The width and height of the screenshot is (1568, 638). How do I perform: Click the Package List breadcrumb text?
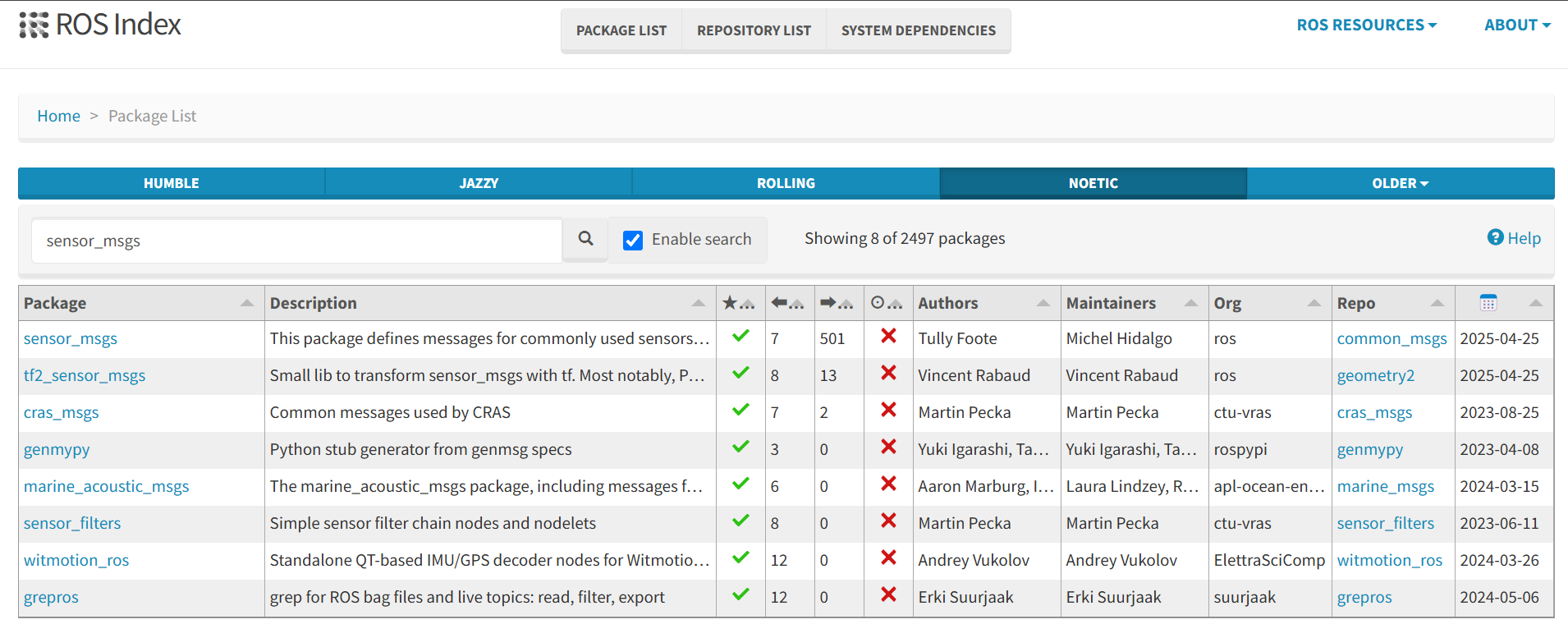[x=152, y=116]
